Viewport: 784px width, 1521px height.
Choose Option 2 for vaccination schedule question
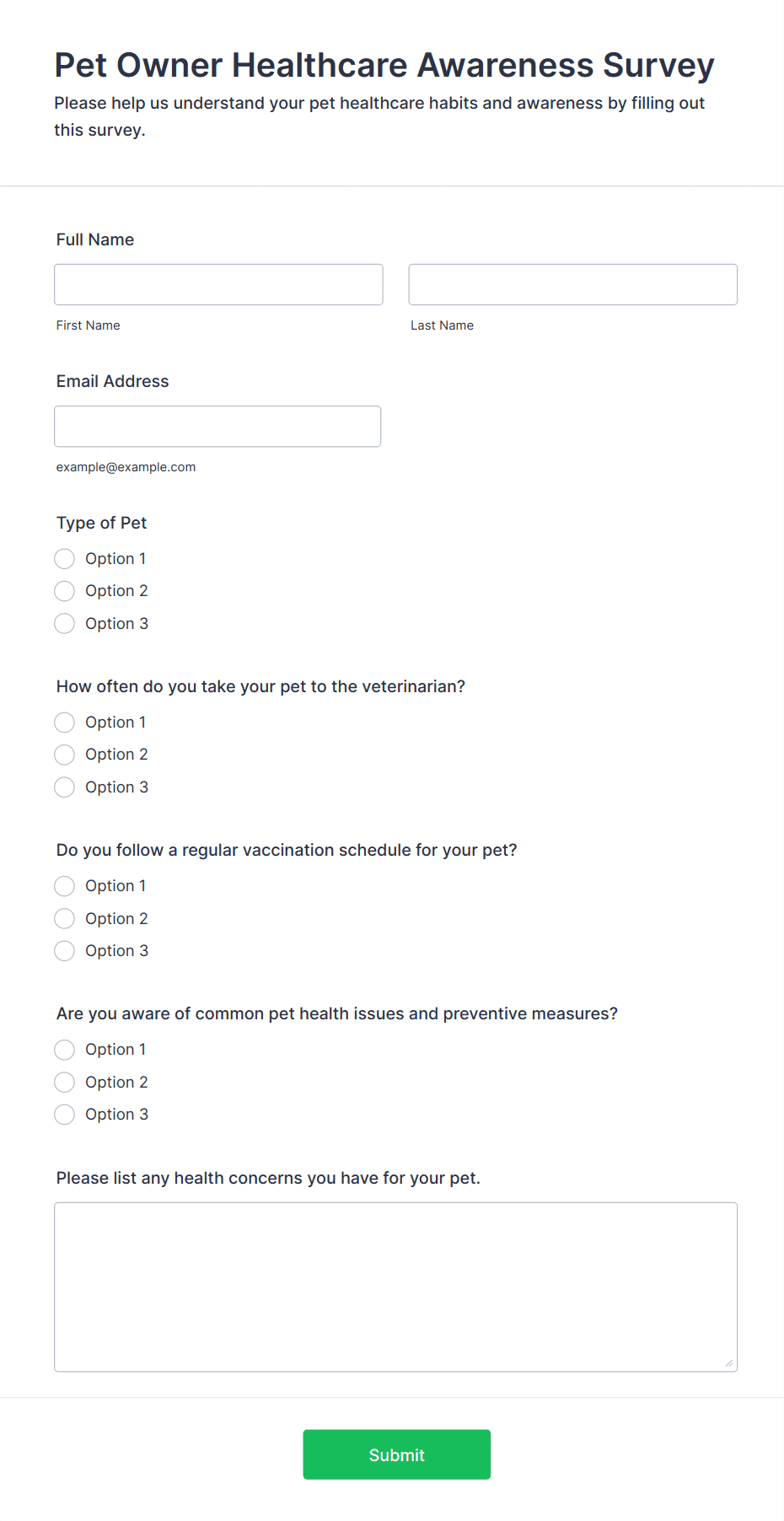click(x=65, y=919)
